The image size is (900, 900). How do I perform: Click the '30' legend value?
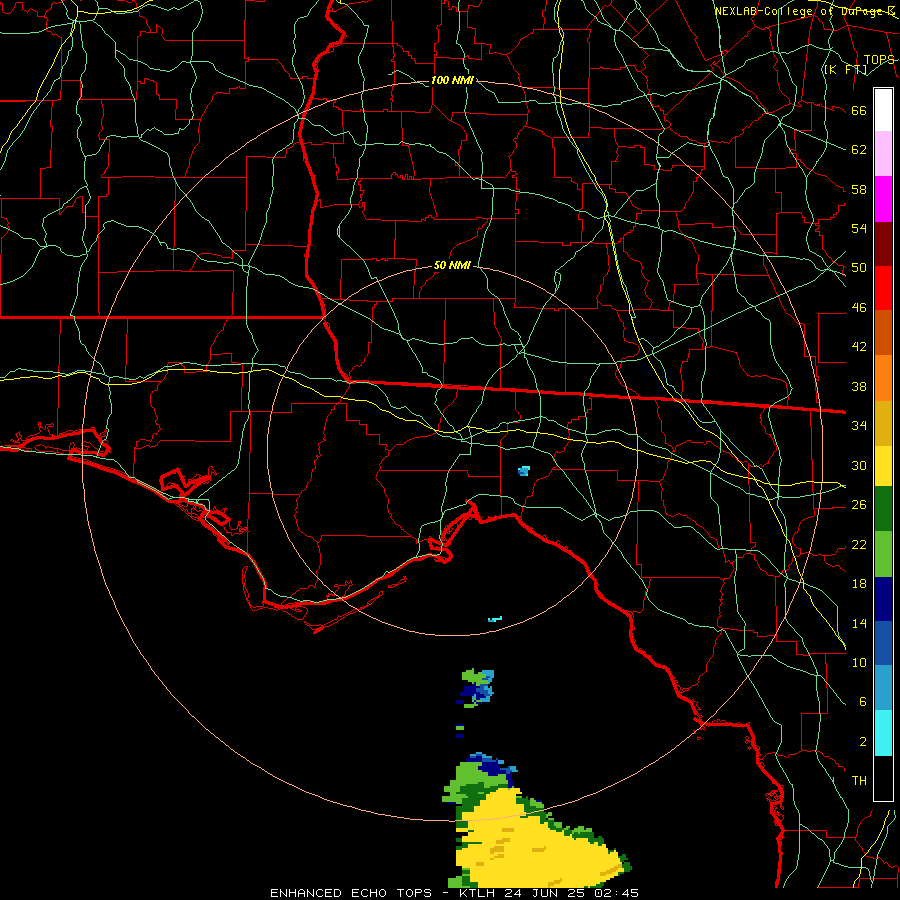coord(859,465)
